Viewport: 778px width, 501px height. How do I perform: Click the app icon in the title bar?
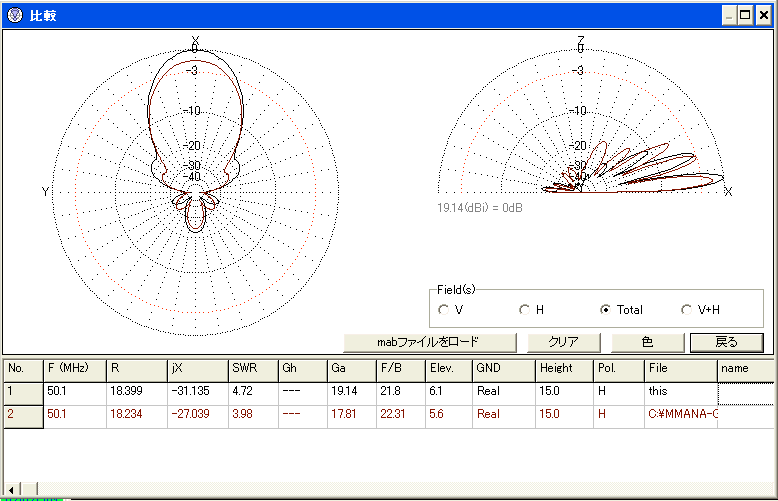[x=15, y=15]
